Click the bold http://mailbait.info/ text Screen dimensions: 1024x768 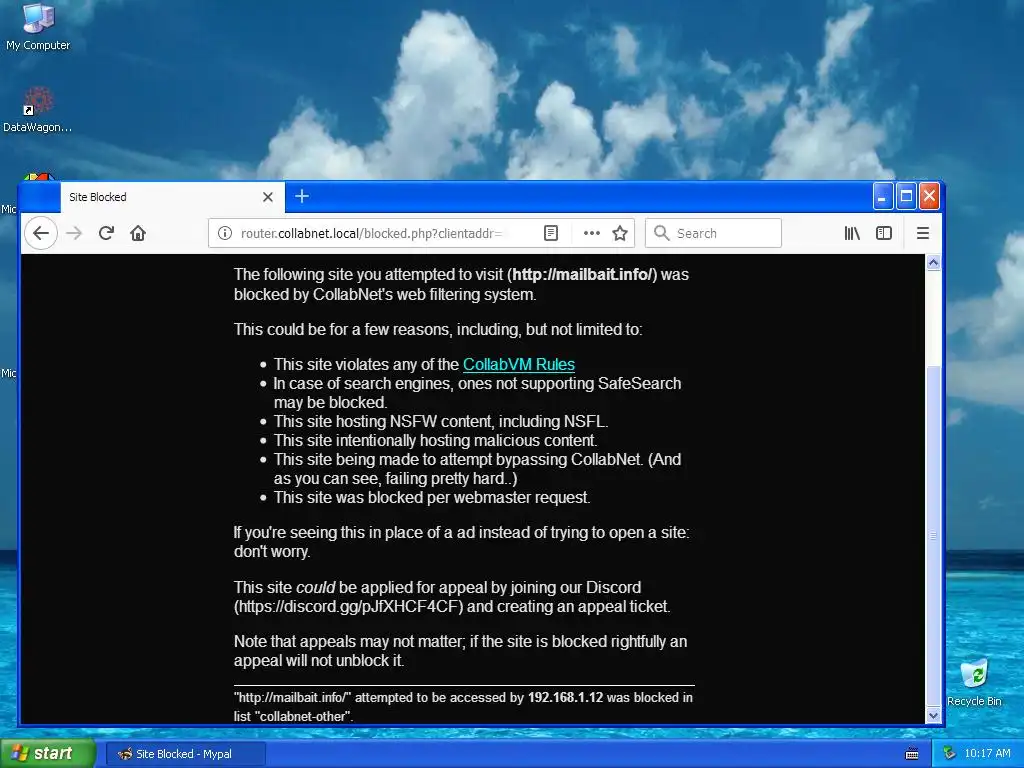point(582,274)
